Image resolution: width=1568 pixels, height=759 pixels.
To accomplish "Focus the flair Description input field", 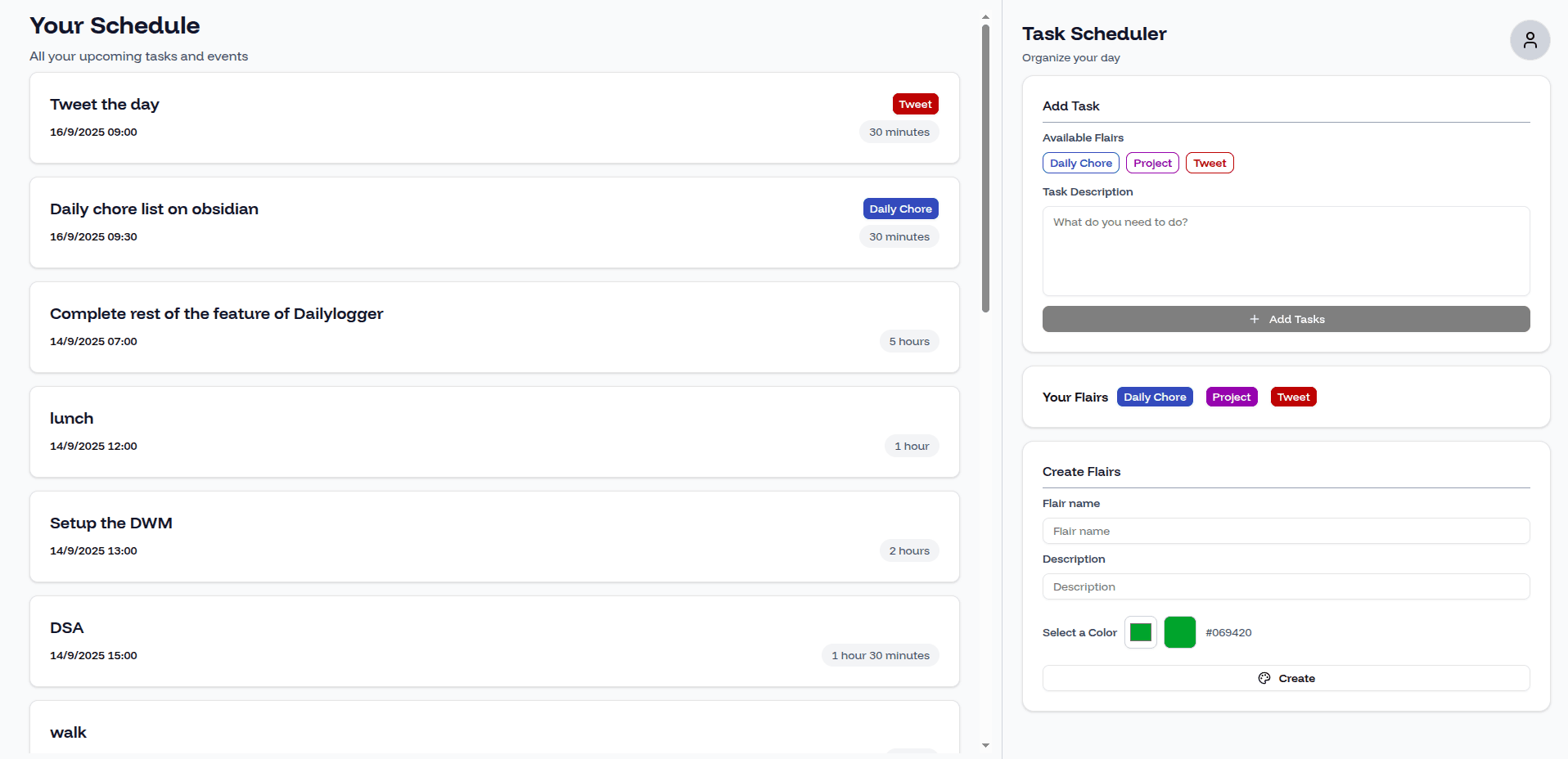I will pyautogui.click(x=1286, y=586).
